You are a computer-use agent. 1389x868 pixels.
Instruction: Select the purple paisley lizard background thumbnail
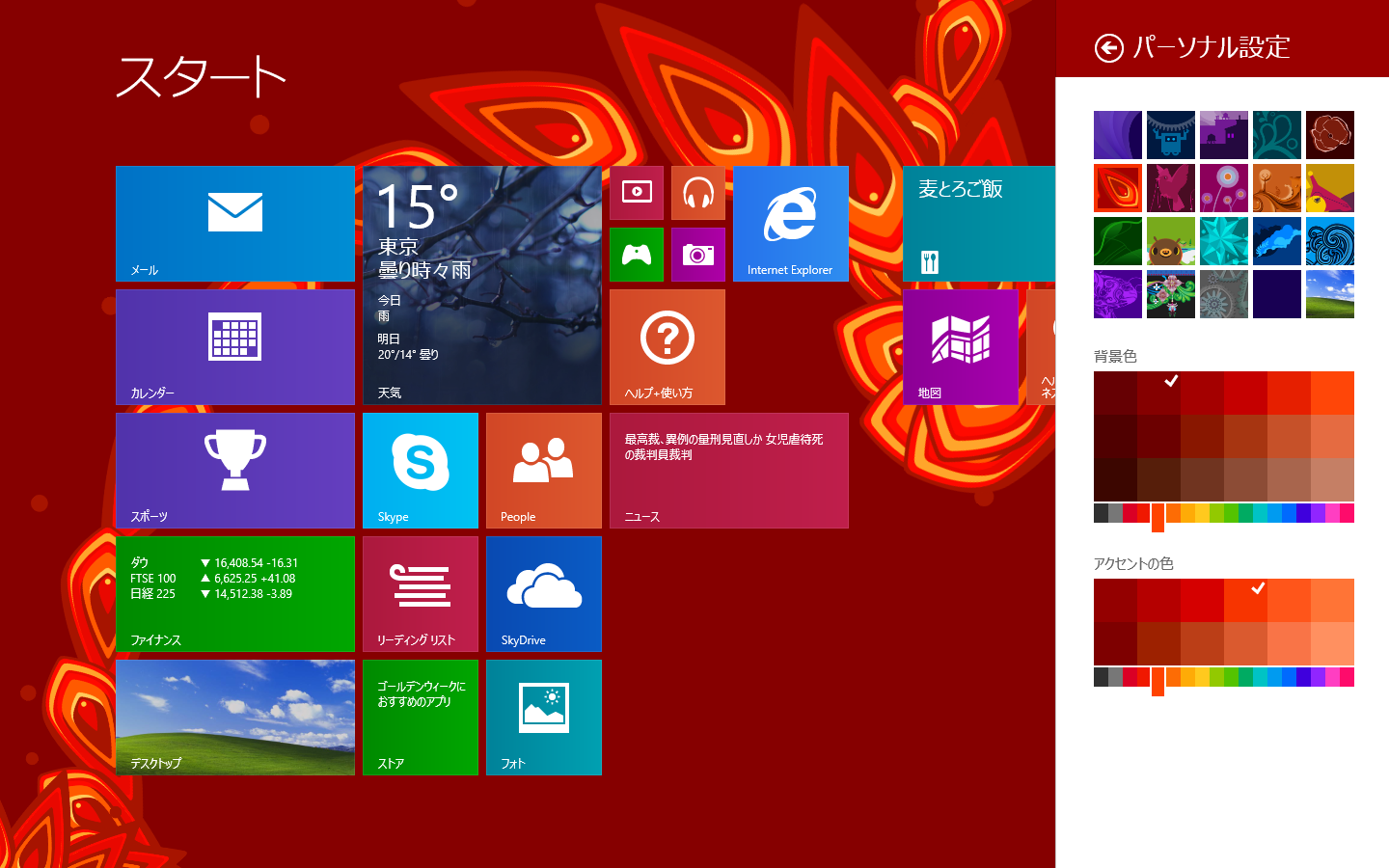[1118, 294]
